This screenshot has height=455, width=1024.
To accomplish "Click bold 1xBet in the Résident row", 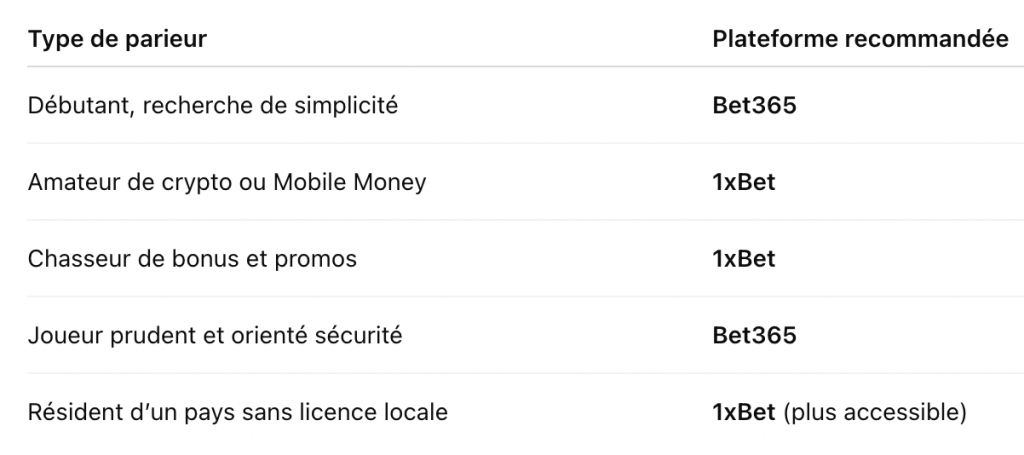I will (744, 413).
